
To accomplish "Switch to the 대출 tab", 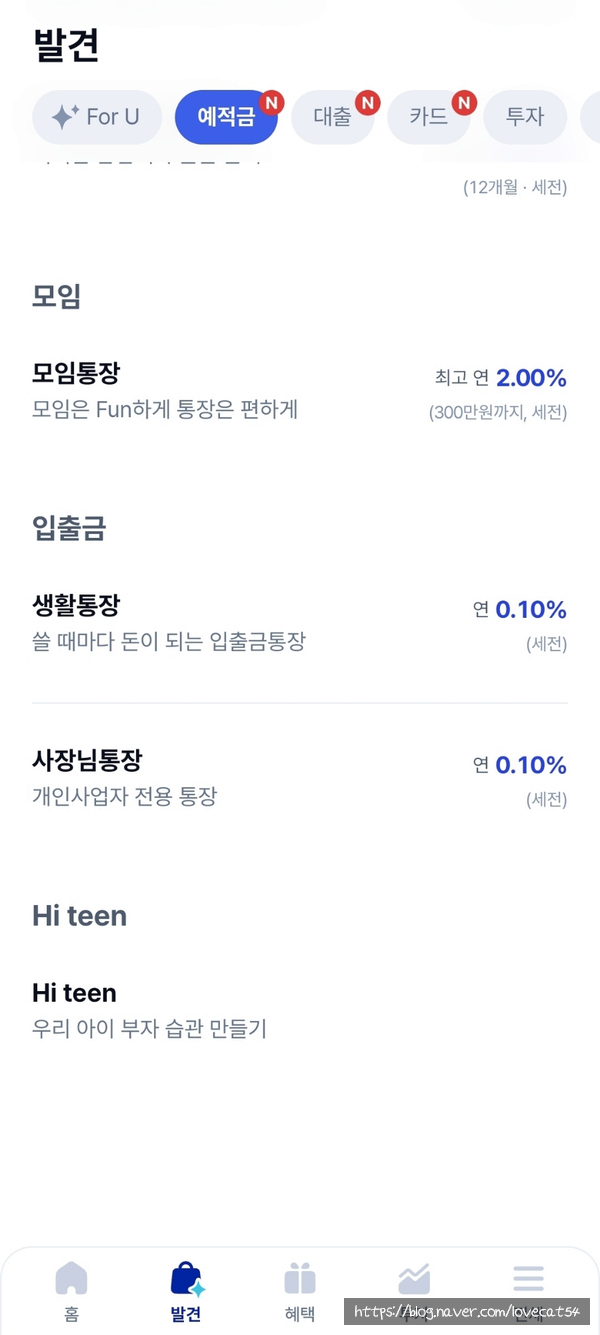I will pos(332,117).
